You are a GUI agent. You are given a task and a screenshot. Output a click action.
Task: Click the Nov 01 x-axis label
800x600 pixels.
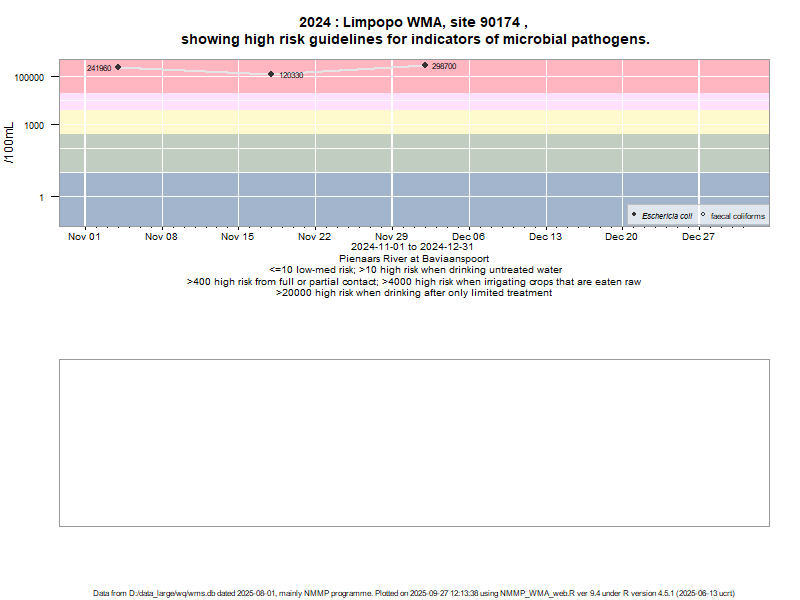click(84, 237)
